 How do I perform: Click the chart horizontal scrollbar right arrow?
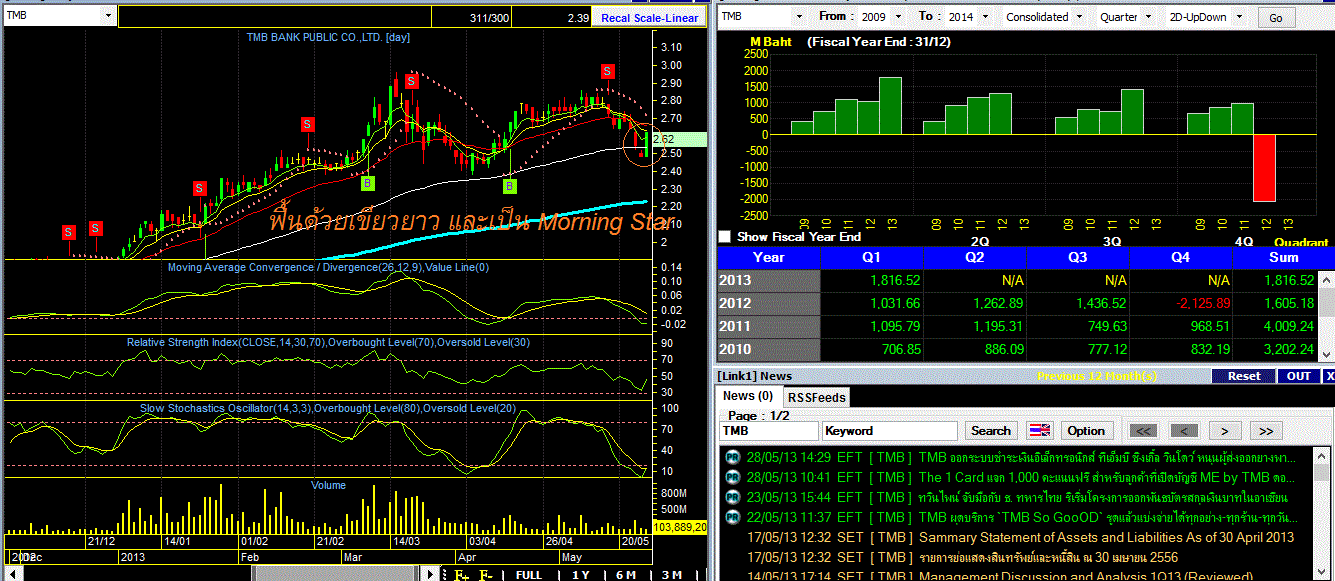431,574
